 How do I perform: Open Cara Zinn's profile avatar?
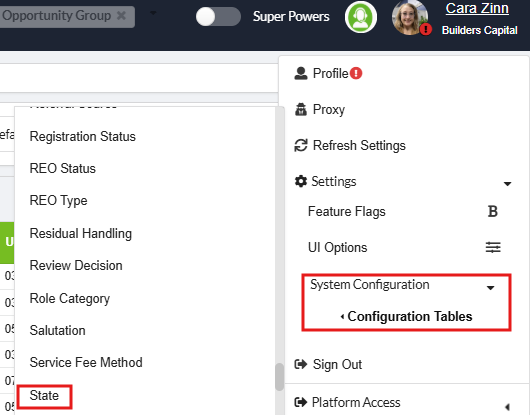410,18
